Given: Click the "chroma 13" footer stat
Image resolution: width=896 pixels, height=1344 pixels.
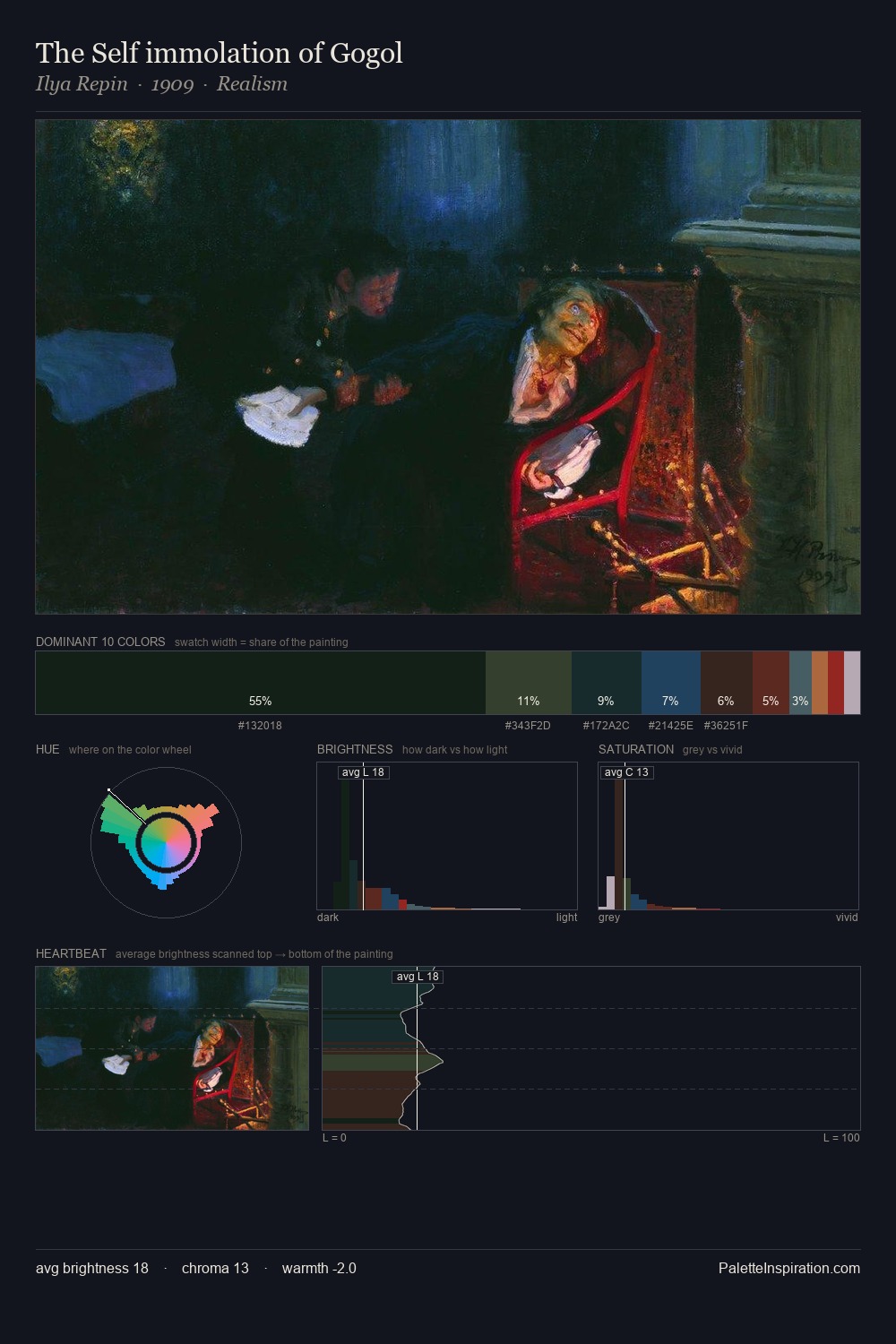Looking at the screenshot, I should coord(215,1269).
